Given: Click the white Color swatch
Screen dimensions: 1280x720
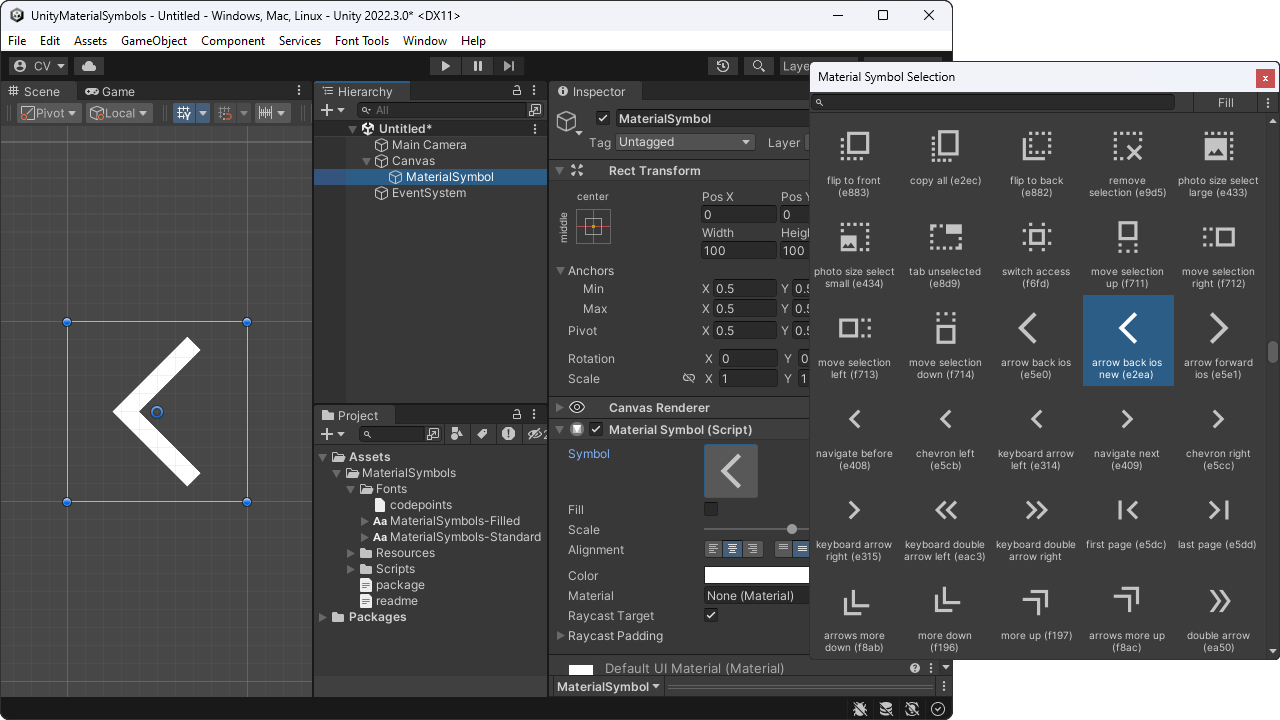Looking at the screenshot, I should point(755,575).
